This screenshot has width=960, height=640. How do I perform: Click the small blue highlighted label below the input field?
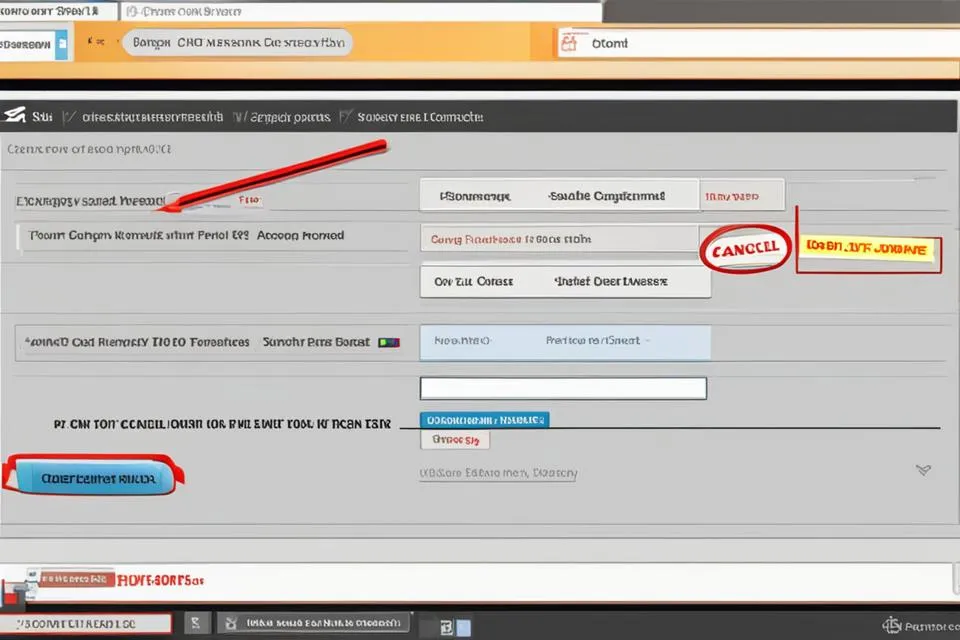[x=484, y=420]
